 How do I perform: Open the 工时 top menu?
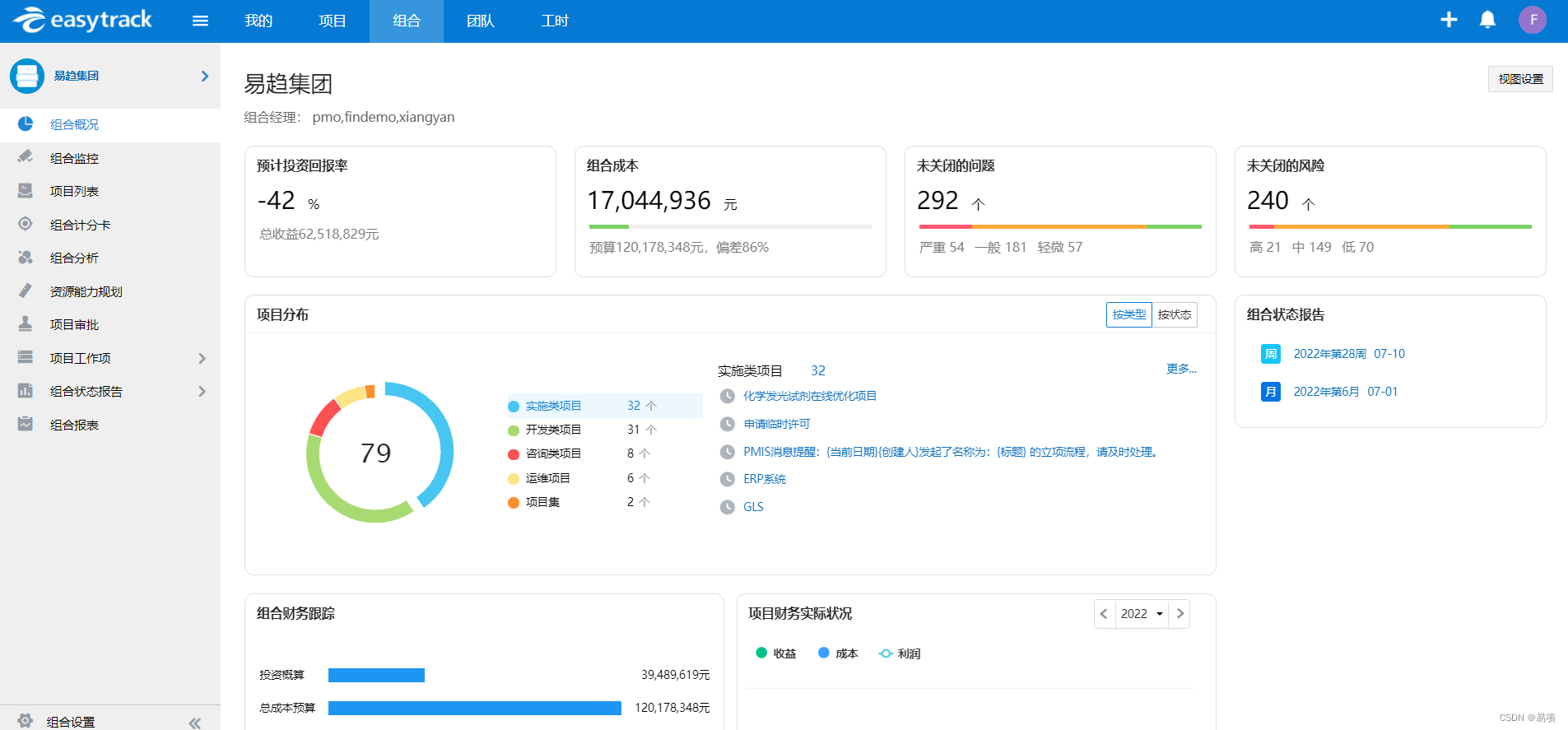pos(555,21)
